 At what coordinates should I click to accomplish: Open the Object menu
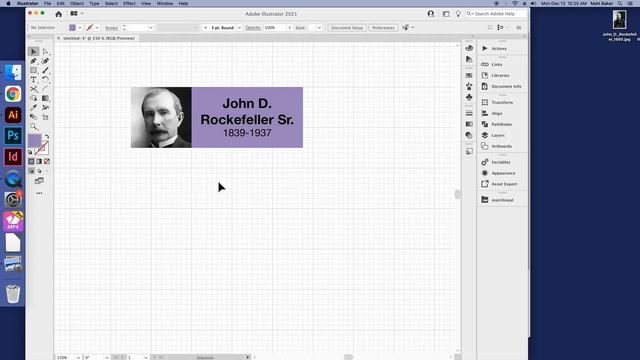77,3
